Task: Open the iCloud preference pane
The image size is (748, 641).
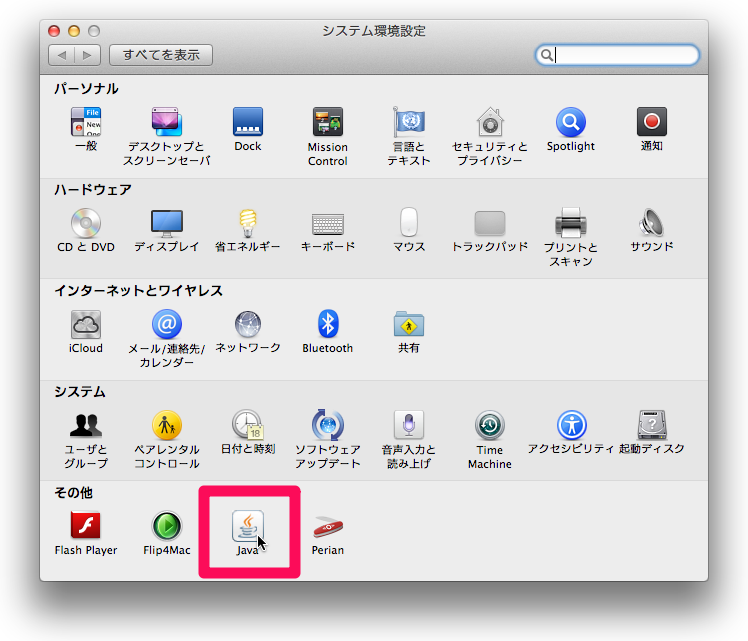Action: click(x=86, y=324)
